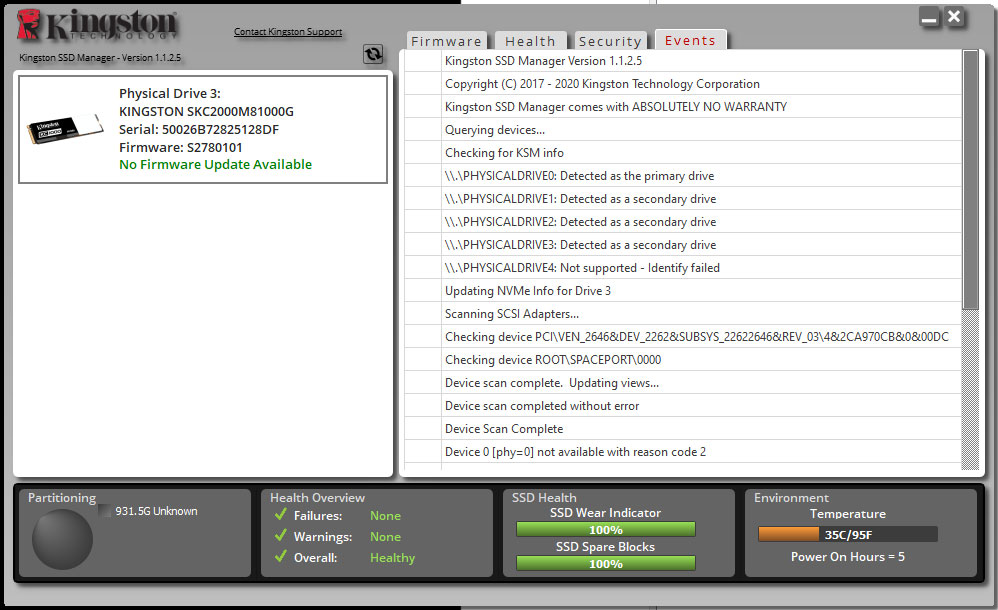The width and height of the screenshot is (998, 610).
Task: Click the Overall 'Healthy' status value
Action: point(392,557)
